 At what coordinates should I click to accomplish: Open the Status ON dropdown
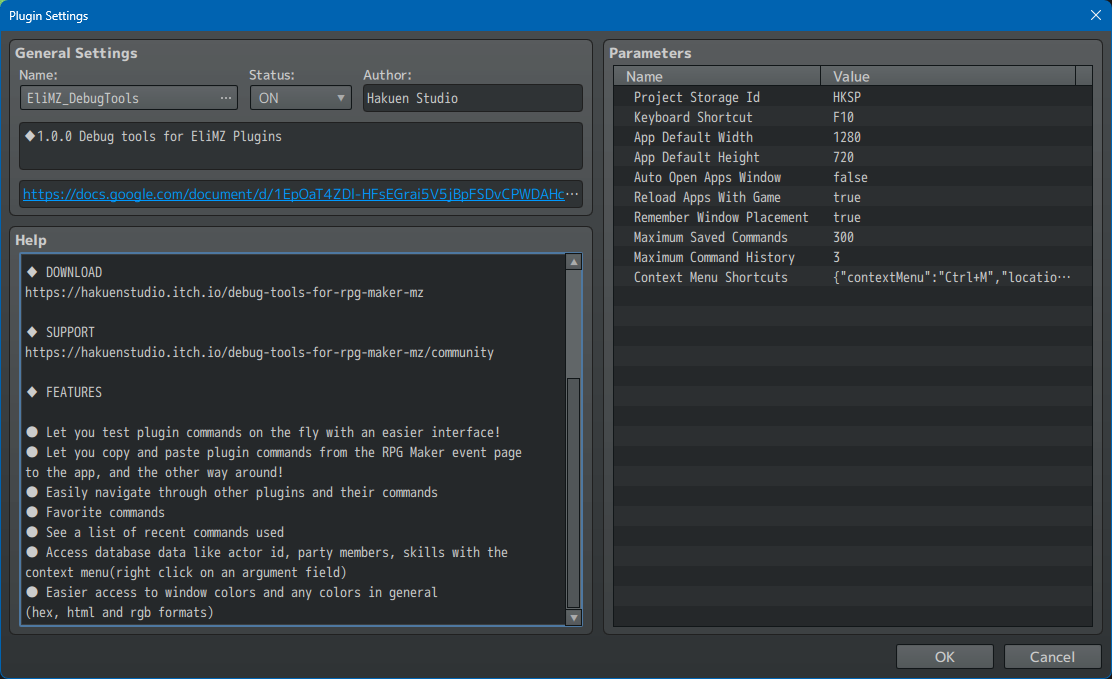pyautogui.click(x=301, y=98)
